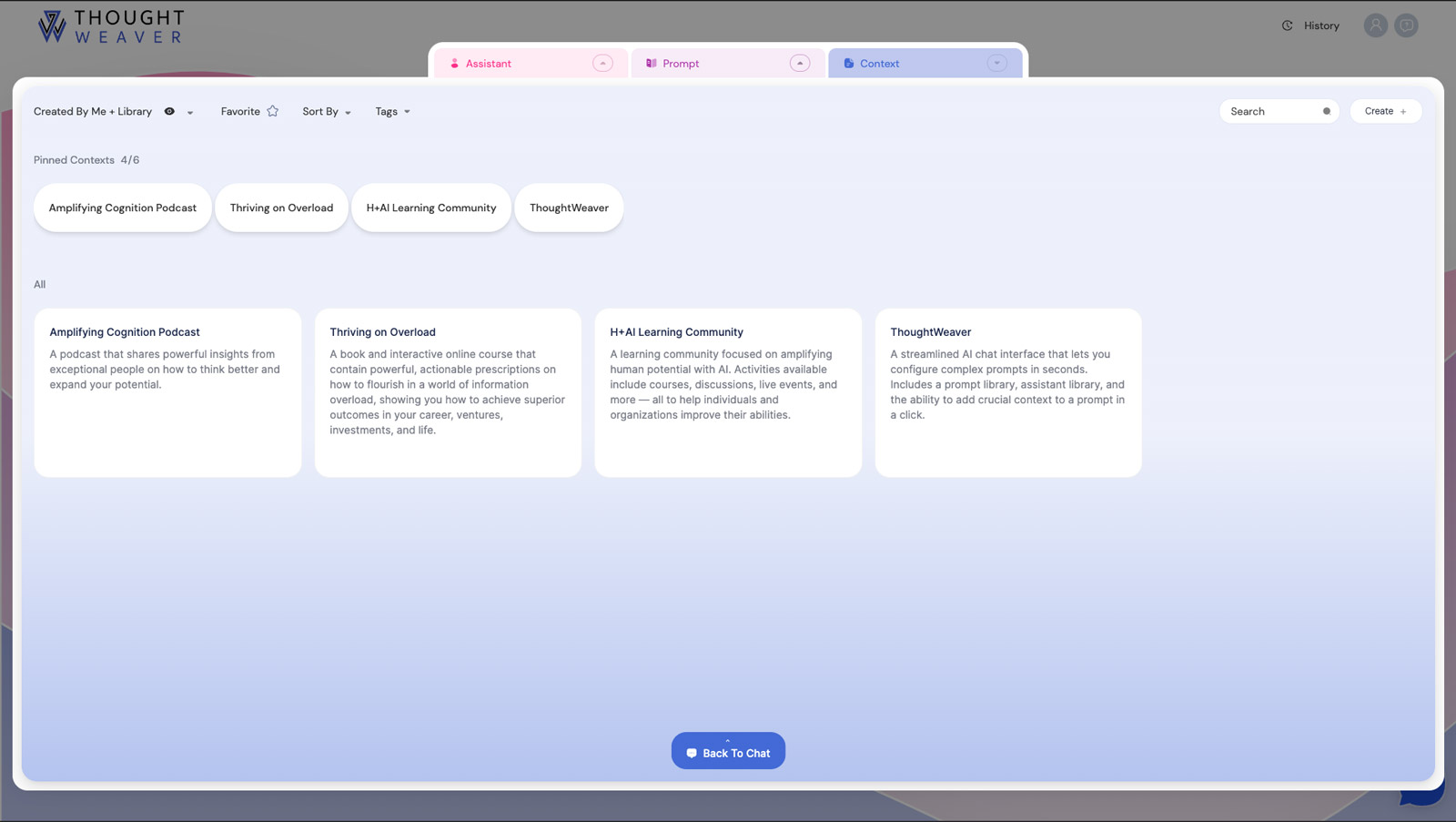Click the Created By Me + Library label
The width and height of the screenshot is (1456, 822).
pyautogui.click(x=93, y=111)
